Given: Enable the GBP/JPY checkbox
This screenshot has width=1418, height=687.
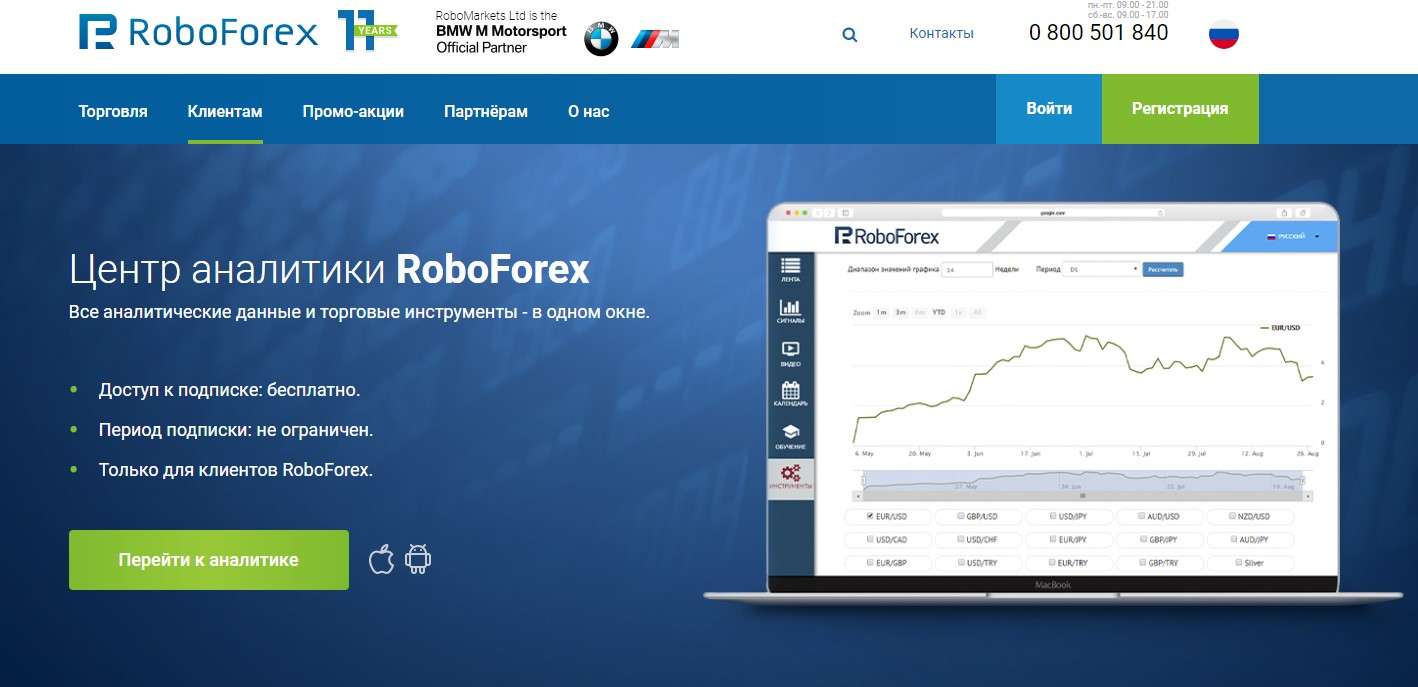Looking at the screenshot, I should coord(1143,539).
